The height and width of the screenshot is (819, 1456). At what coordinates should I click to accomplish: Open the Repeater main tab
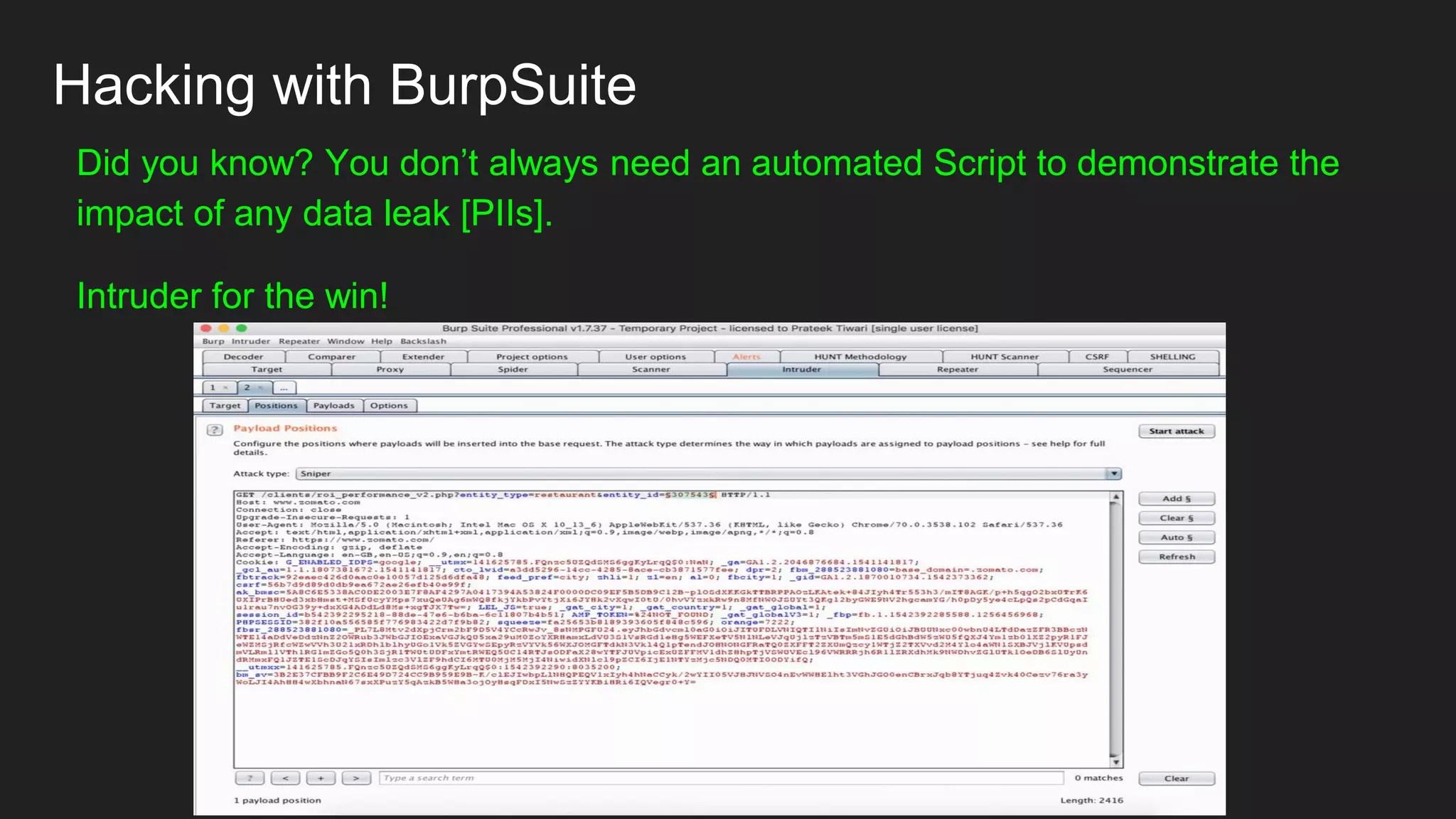957,369
